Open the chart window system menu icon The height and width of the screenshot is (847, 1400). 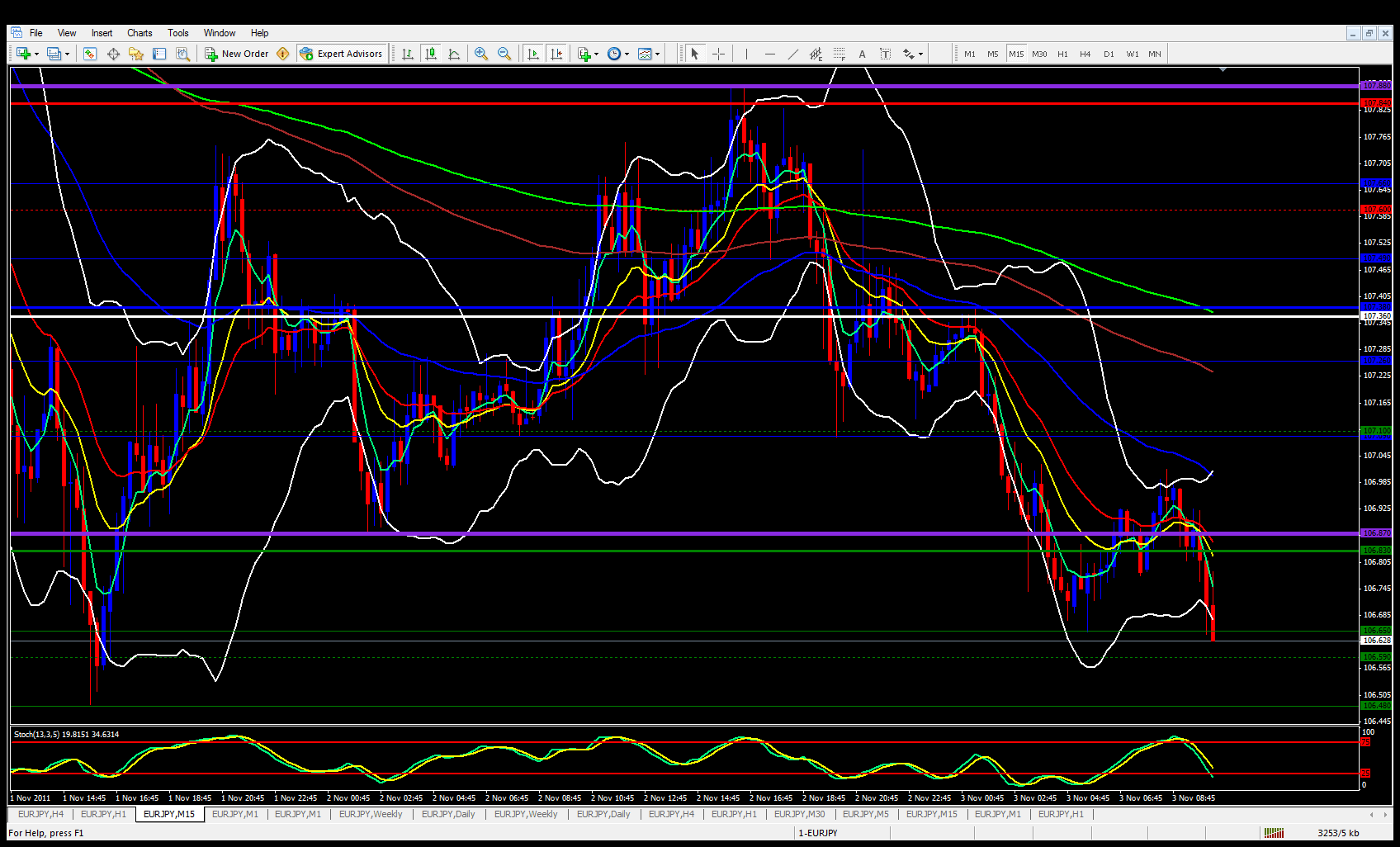(x=17, y=33)
